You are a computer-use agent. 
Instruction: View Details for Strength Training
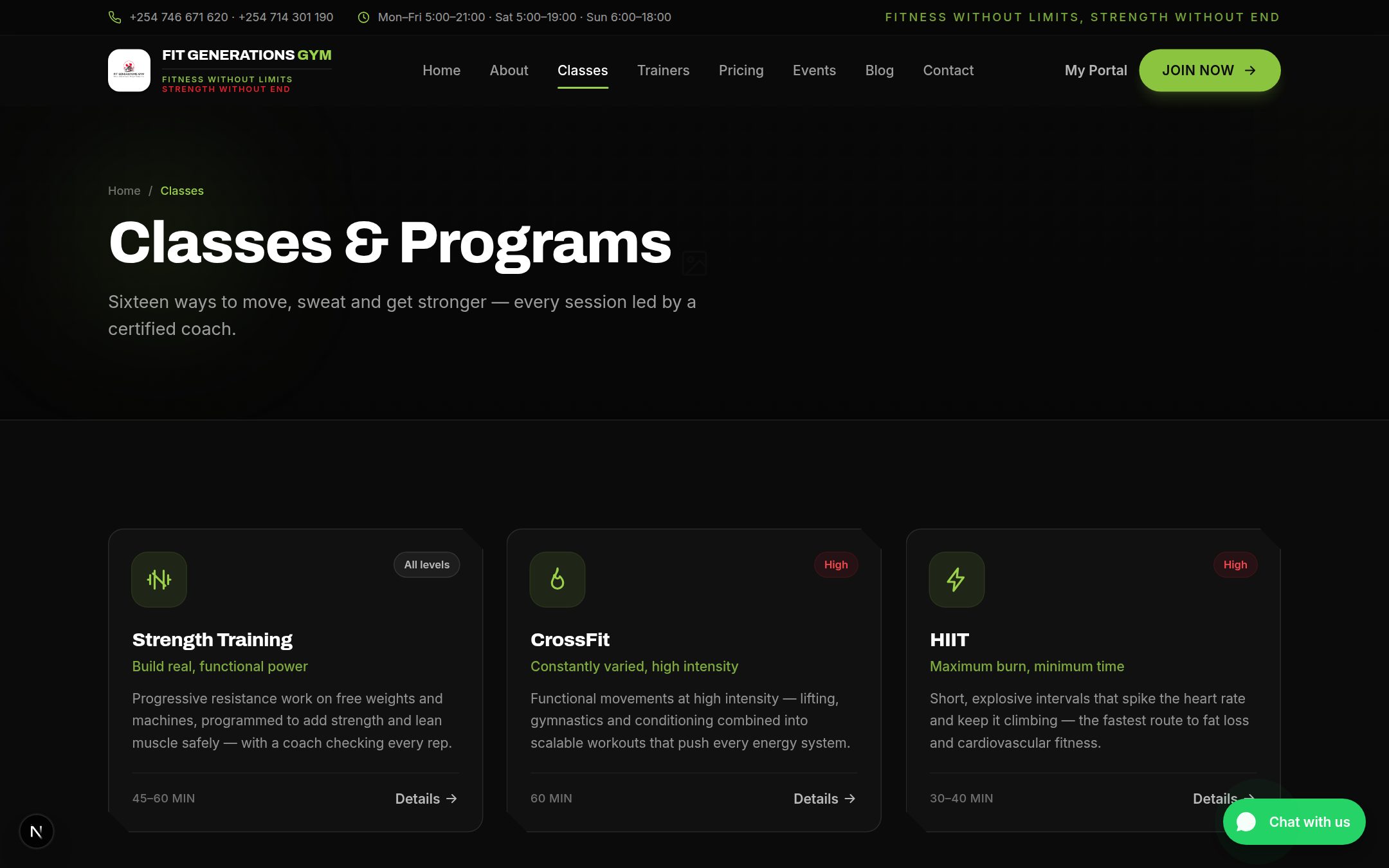426,799
